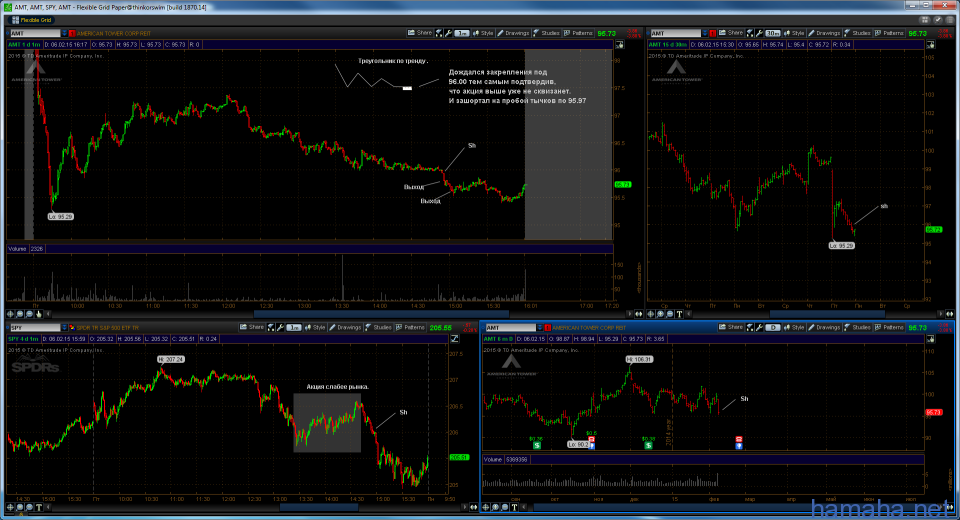Click status-row corner icon on AMT 1m chart

coord(620,45)
